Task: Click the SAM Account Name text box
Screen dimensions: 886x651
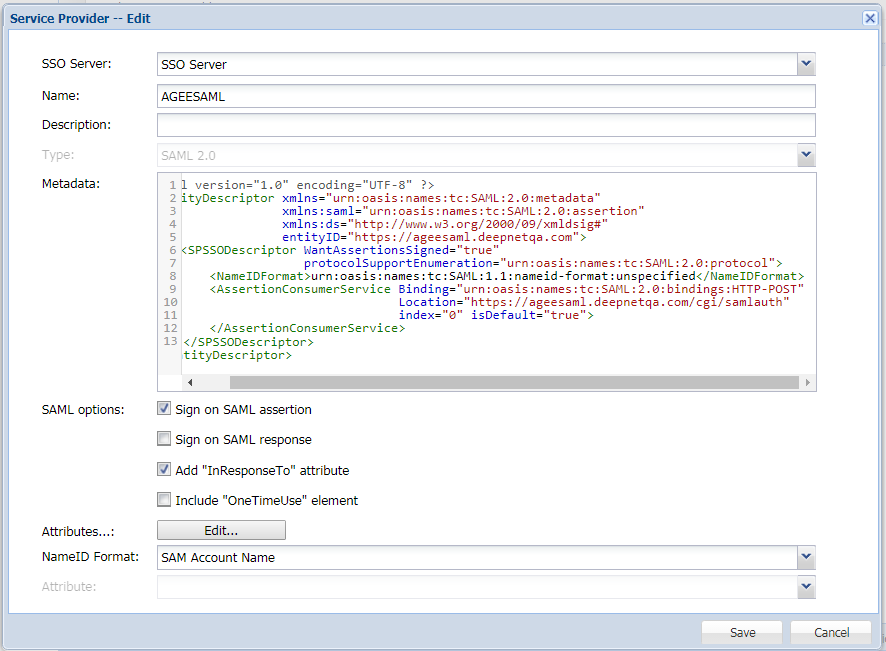Action: (x=476, y=558)
